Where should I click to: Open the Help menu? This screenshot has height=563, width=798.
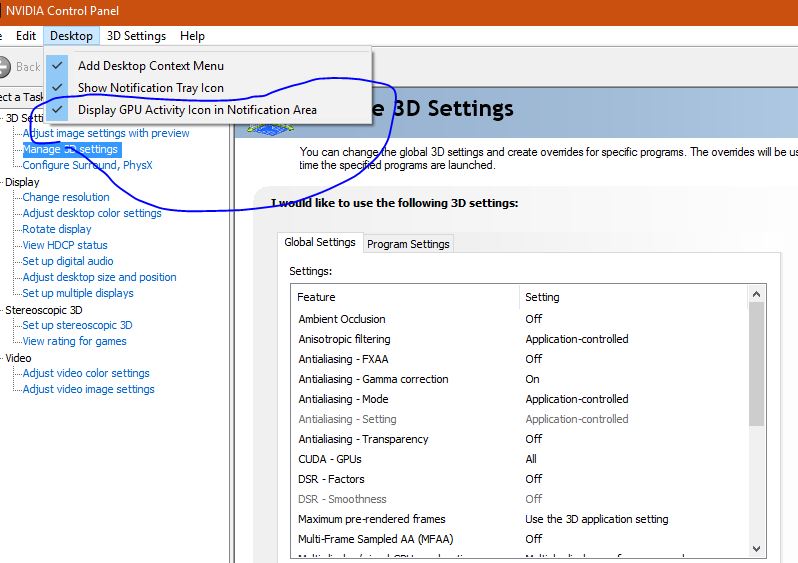click(192, 36)
